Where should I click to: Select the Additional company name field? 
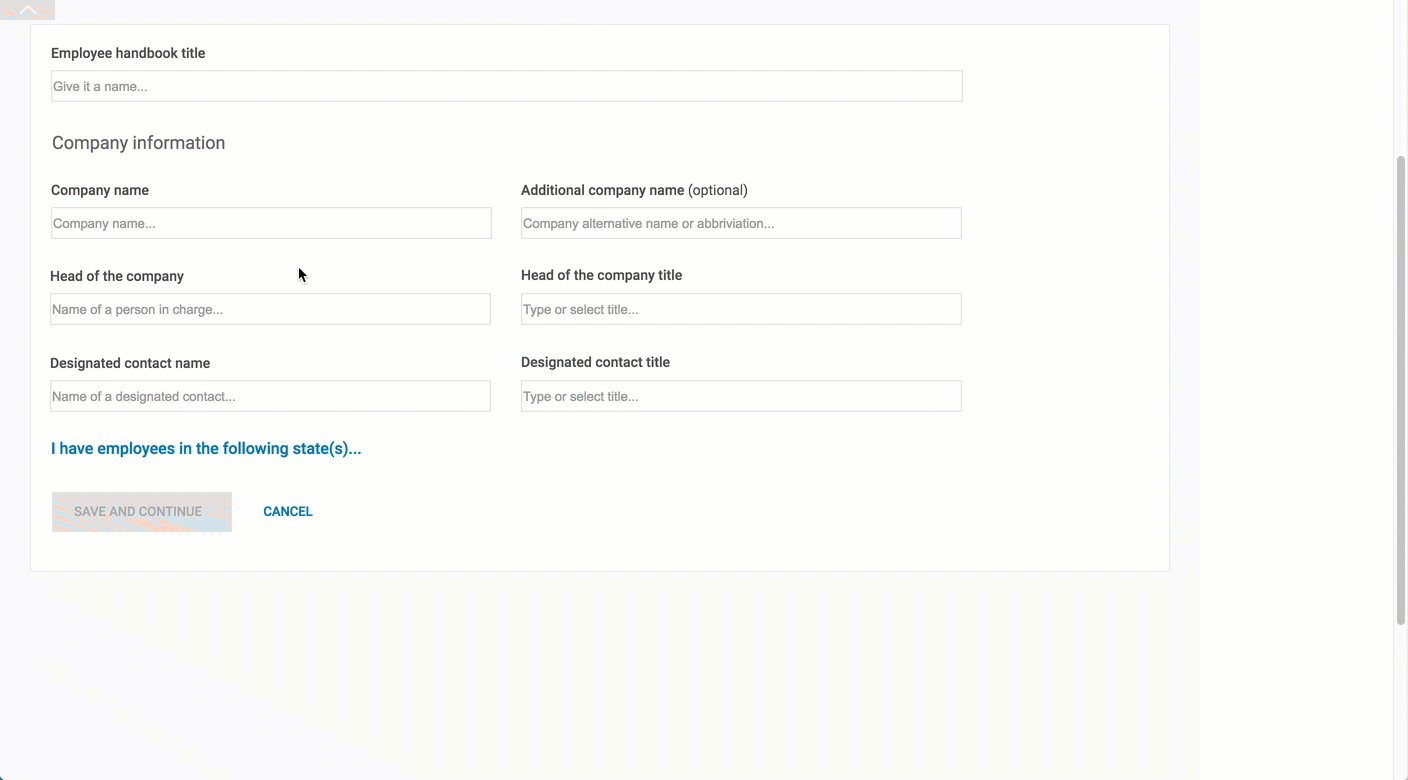tap(741, 223)
